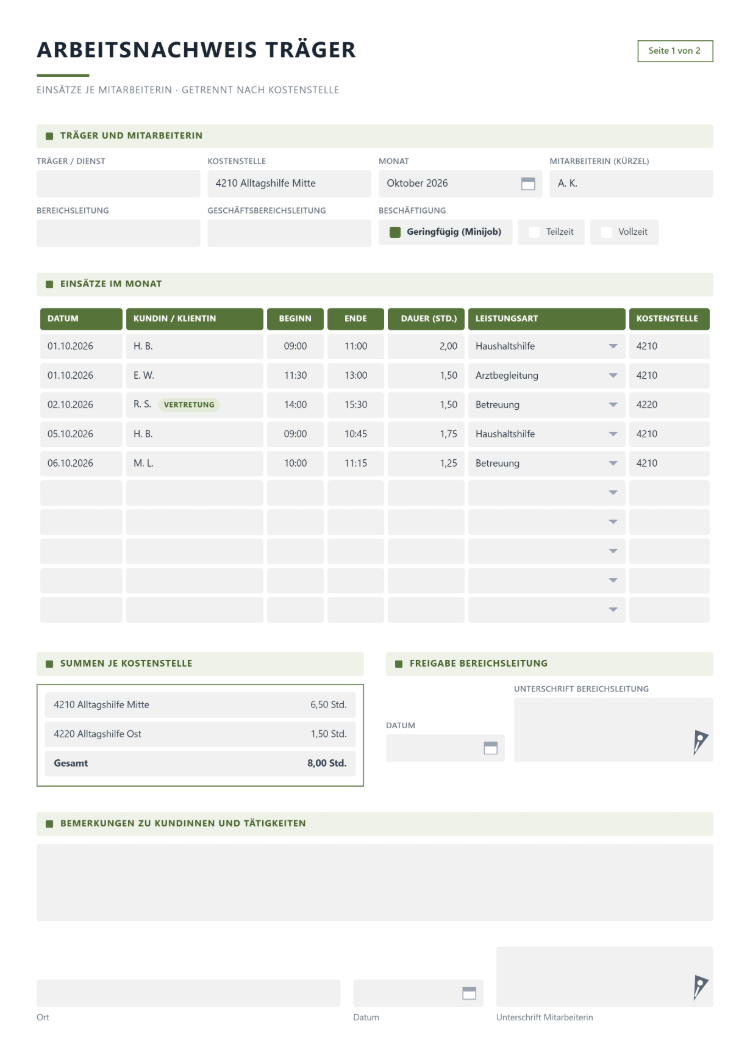Click summary row 4210 Alltagshilfe Mitte 6,50 Std.
Viewport: 750px width, 1060px height.
[x=200, y=705]
